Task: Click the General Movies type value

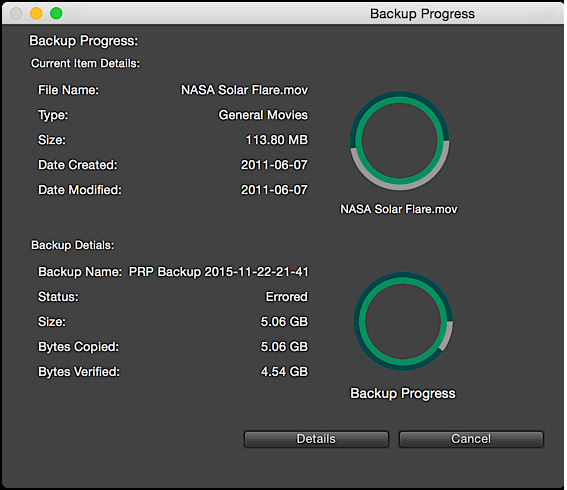Action: point(263,115)
